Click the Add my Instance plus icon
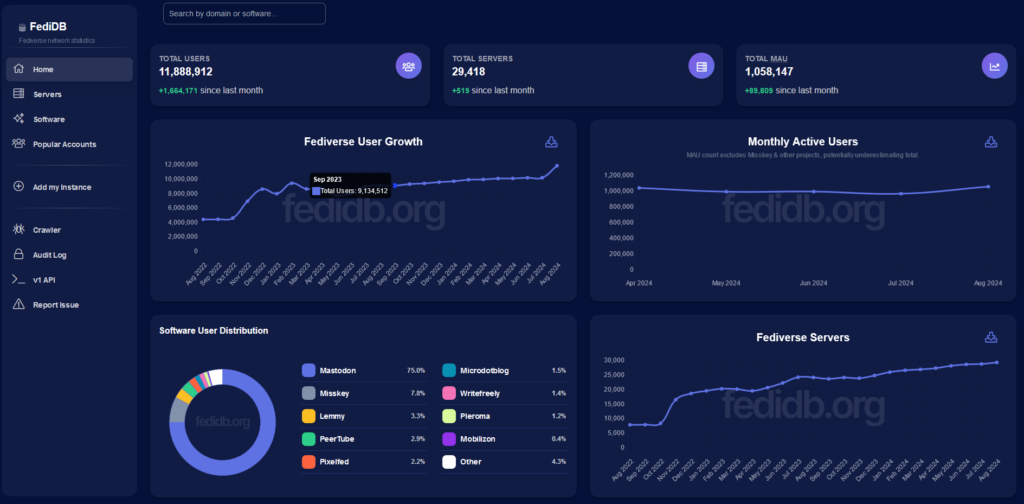This screenshot has width=1024, height=504. [19, 187]
